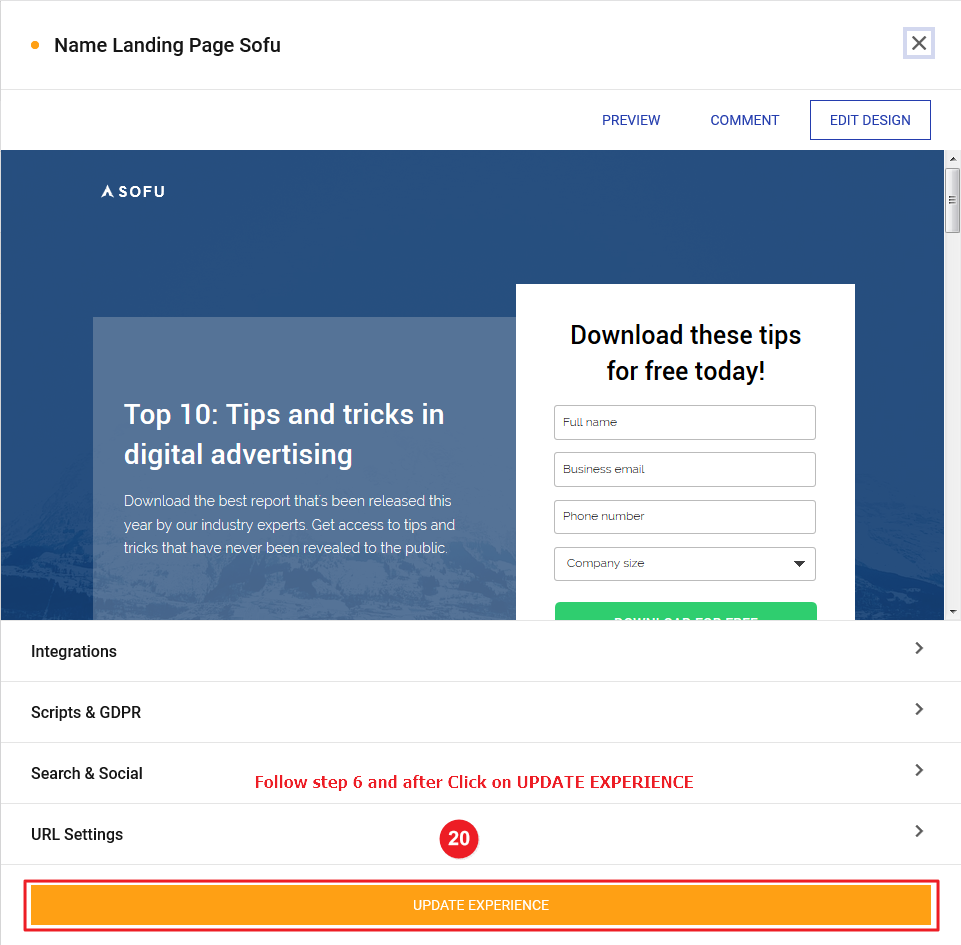This screenshot has height=945, width=961.
Task: Open the Company size dropdown
Action: tap(685, 564)
